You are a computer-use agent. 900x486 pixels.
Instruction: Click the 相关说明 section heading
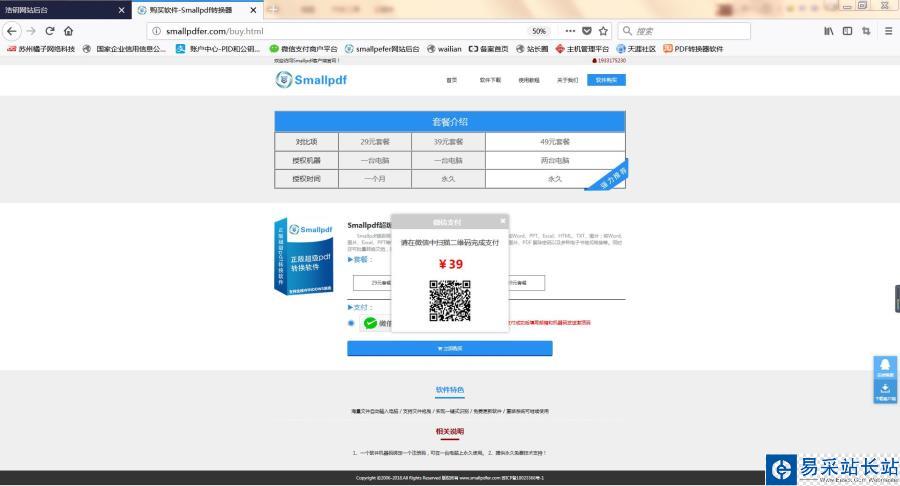click(449, 431)
